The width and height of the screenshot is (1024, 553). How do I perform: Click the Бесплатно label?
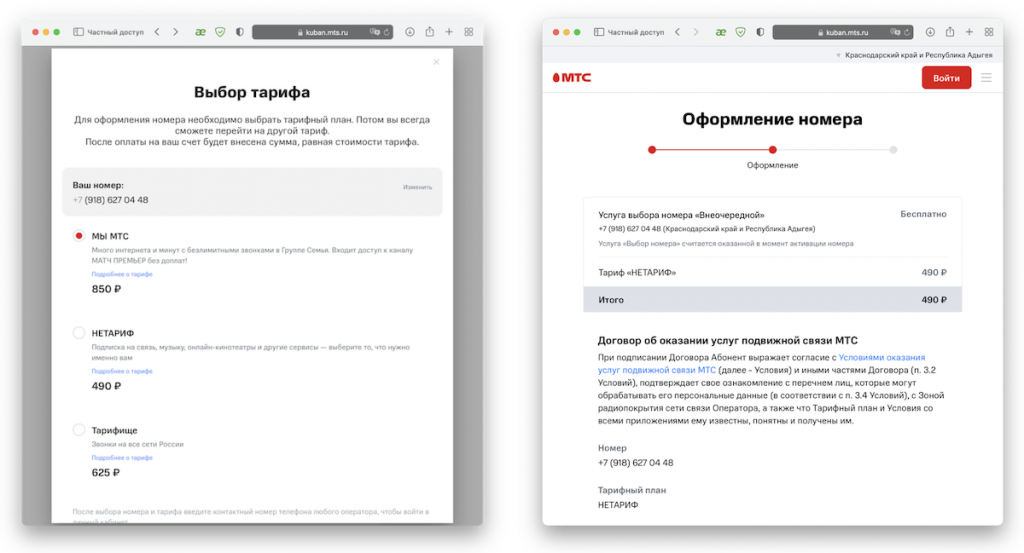pos(923,214)
